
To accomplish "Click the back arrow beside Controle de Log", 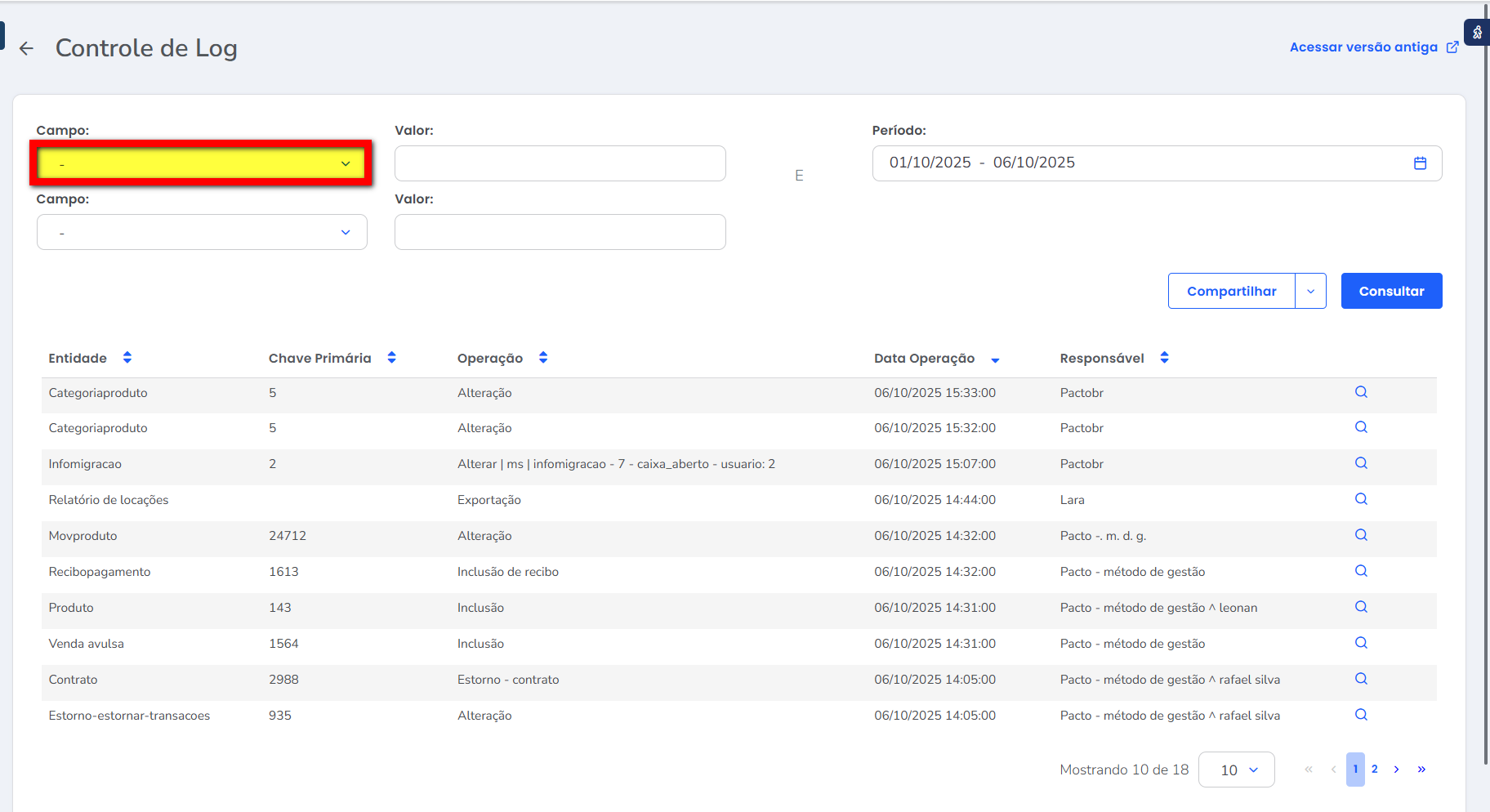I will click(x=26, y=48).
